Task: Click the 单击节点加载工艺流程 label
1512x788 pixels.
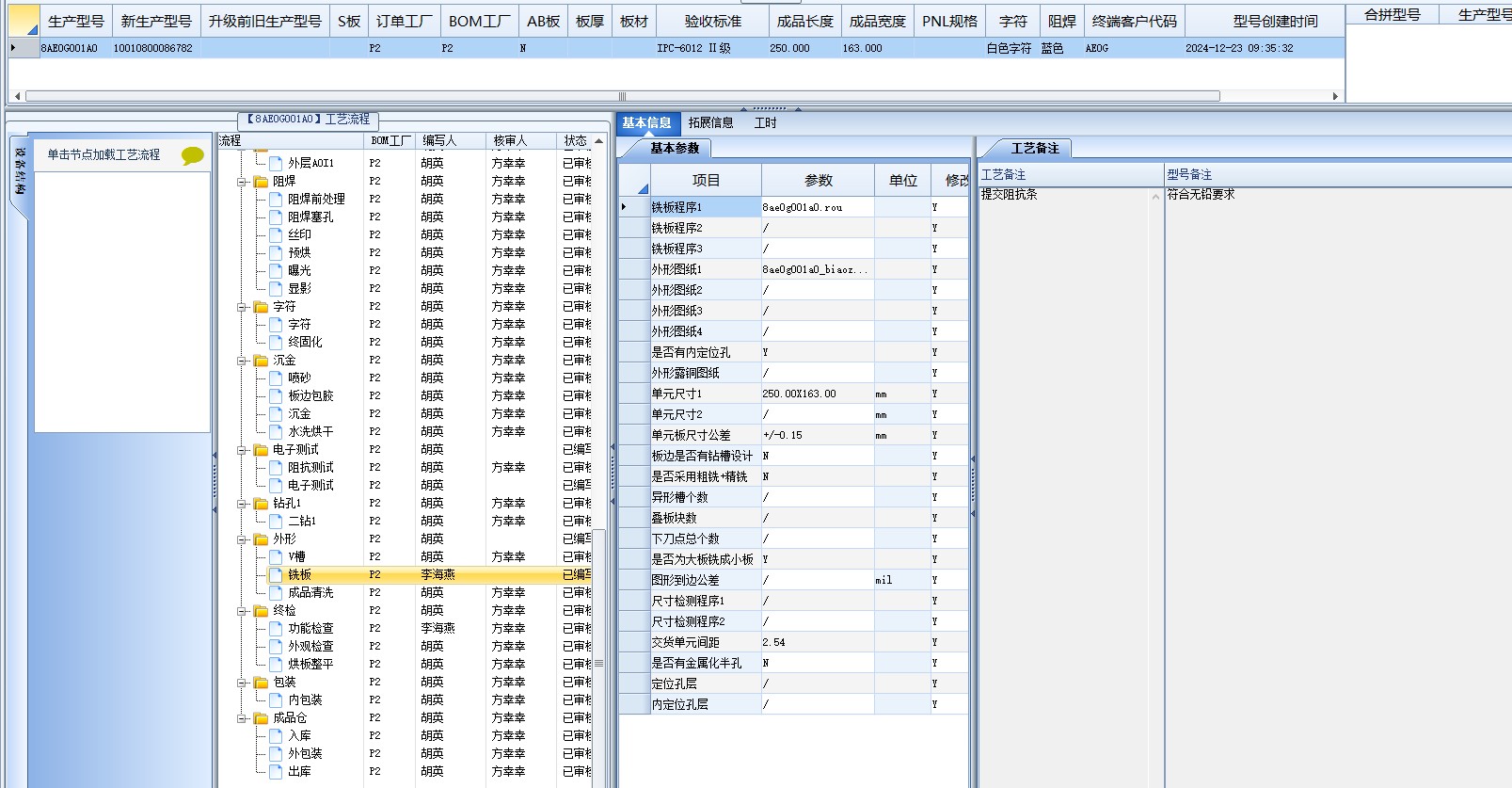Action: click(103, 154)
